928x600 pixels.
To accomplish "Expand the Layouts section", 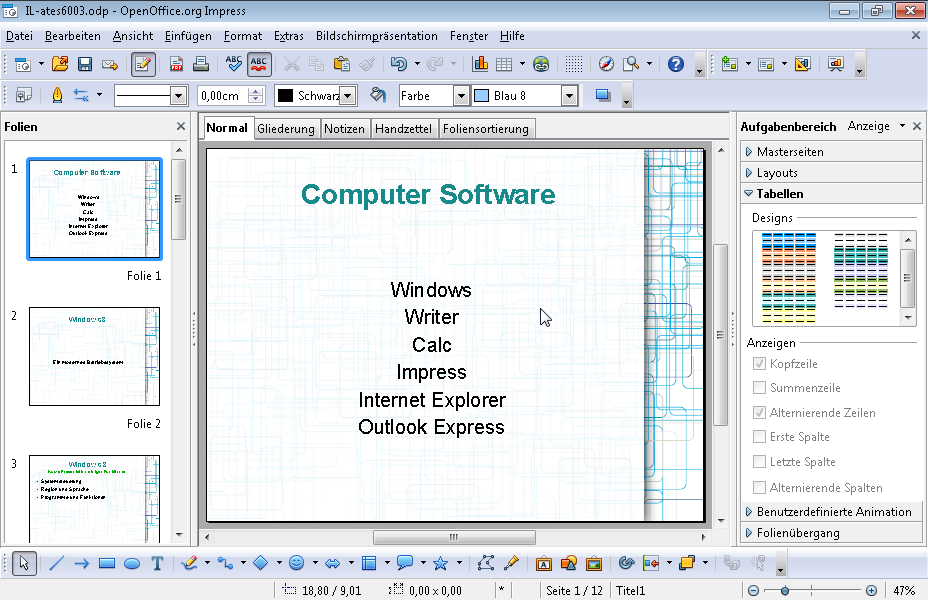I will point(831,173).
